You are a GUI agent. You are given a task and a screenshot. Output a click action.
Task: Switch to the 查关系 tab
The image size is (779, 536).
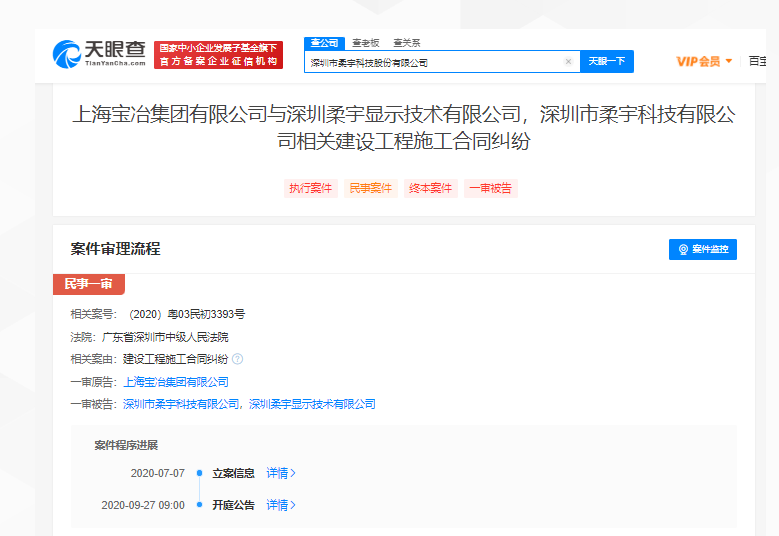(407, 43)
